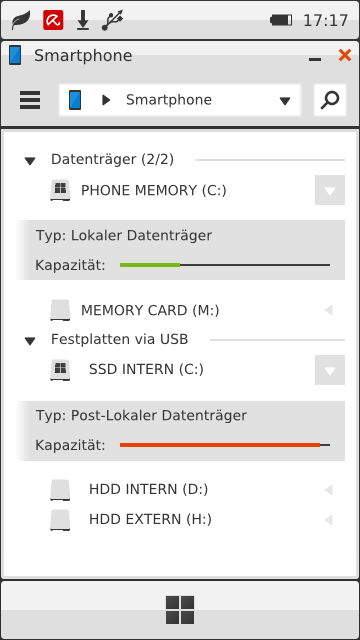The image size is (360, 640).
Task: Open the Windows start button at bottom
Action: point(180,610)
